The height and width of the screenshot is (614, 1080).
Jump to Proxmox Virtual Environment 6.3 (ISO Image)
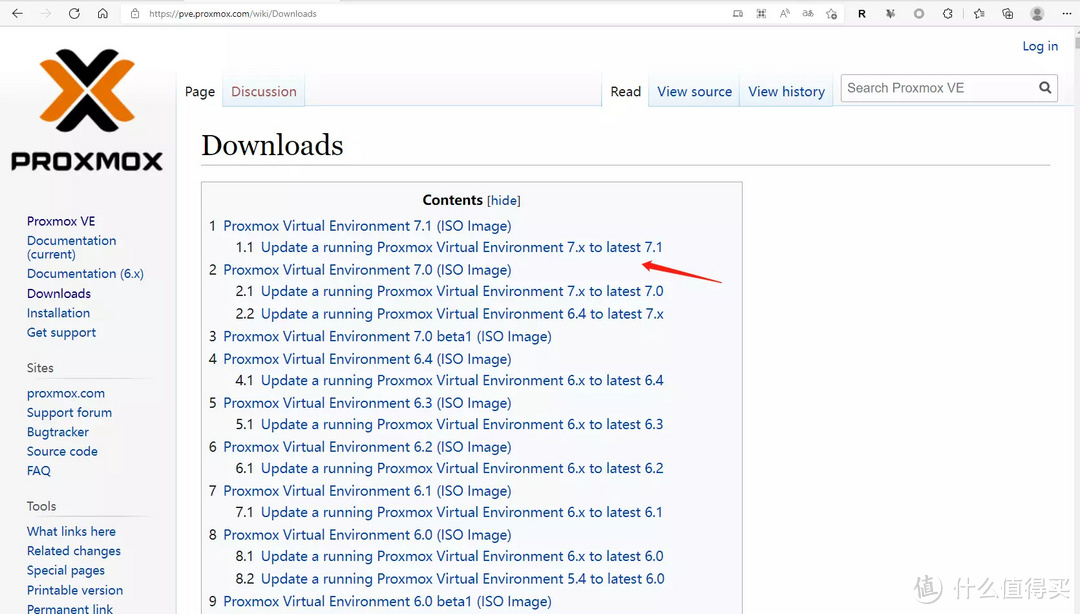click(367, 403)
